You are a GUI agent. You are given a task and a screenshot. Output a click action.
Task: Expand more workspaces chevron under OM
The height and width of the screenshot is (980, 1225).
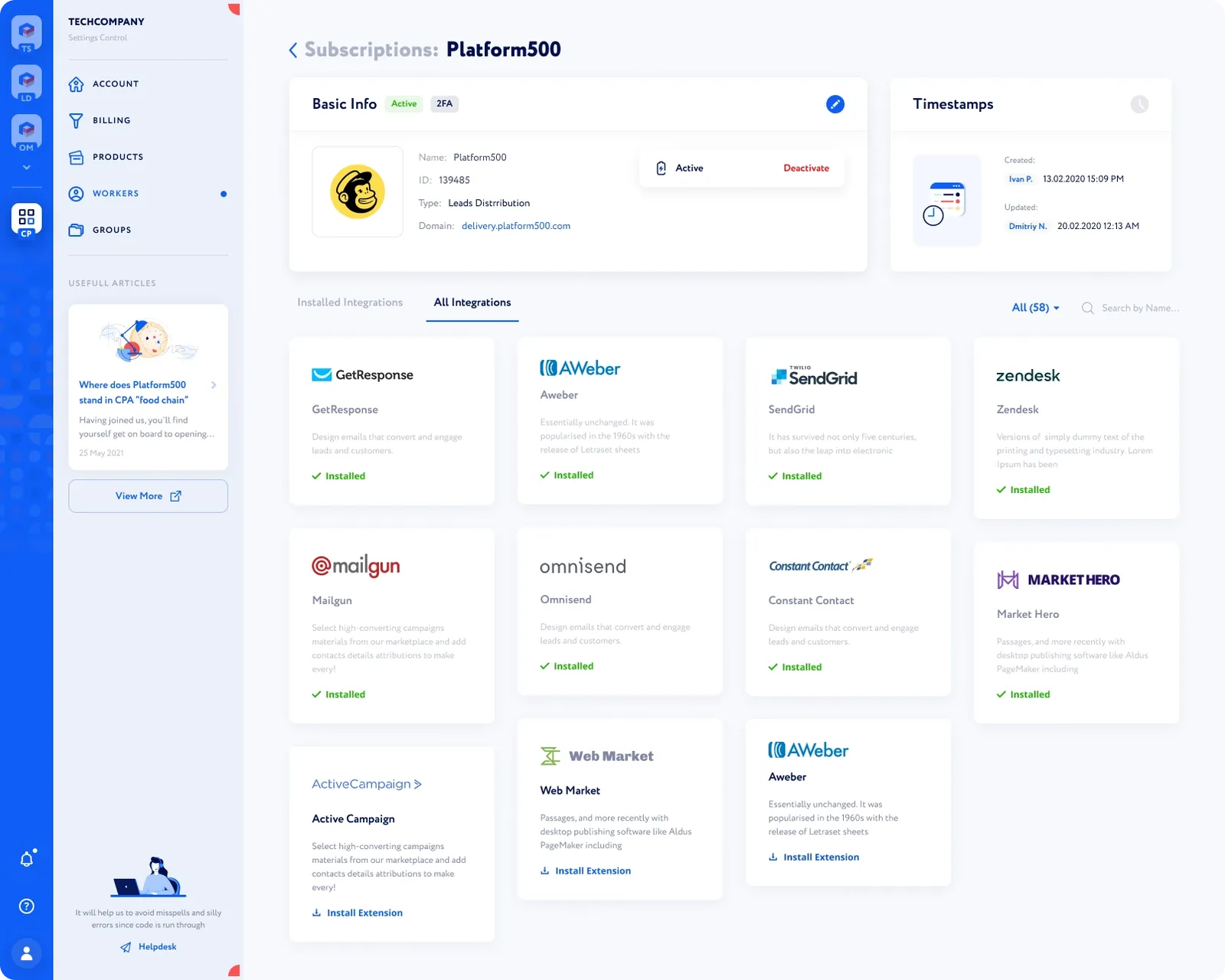point(27,167)
